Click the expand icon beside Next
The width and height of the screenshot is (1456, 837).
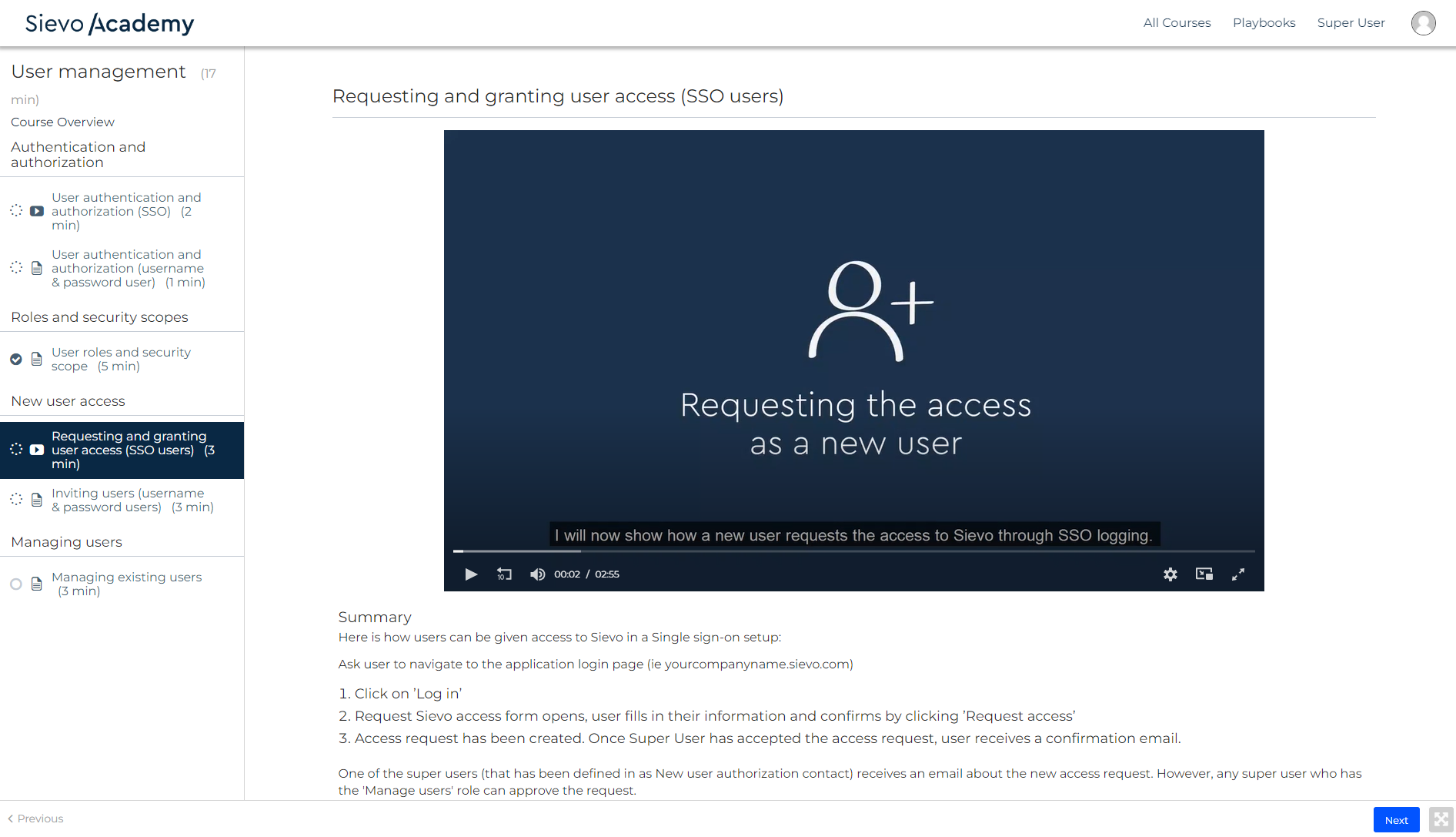[x=1441, y=820]
